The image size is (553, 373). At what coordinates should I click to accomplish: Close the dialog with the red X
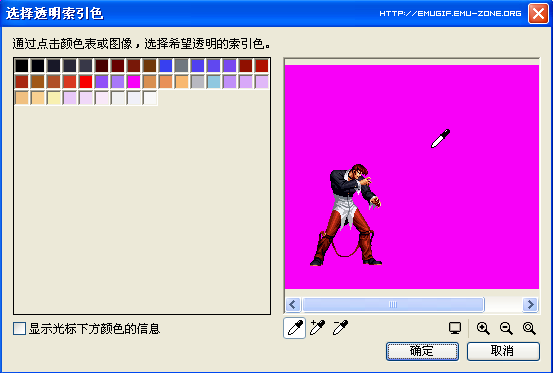[538, 14]
